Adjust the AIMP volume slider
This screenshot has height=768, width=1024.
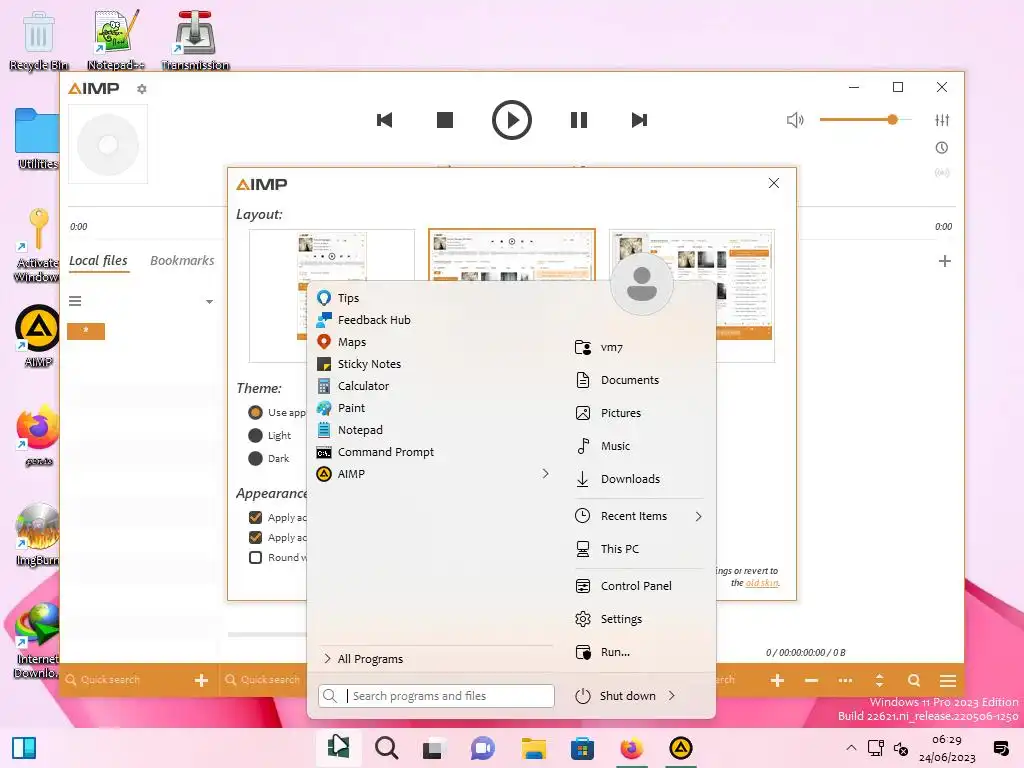pyautogui.click(x=865, y=120)
